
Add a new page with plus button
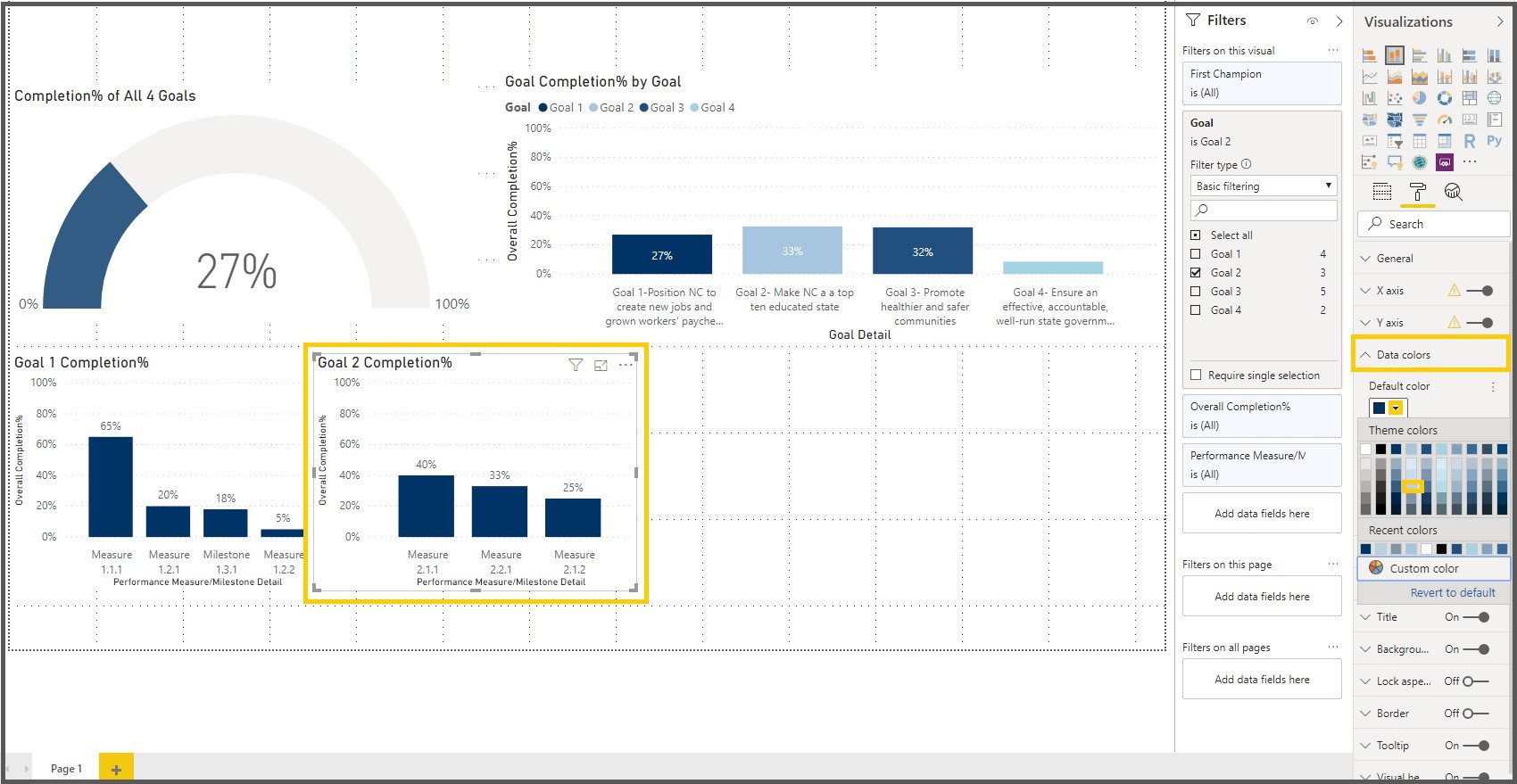click(x=116, y=769)
